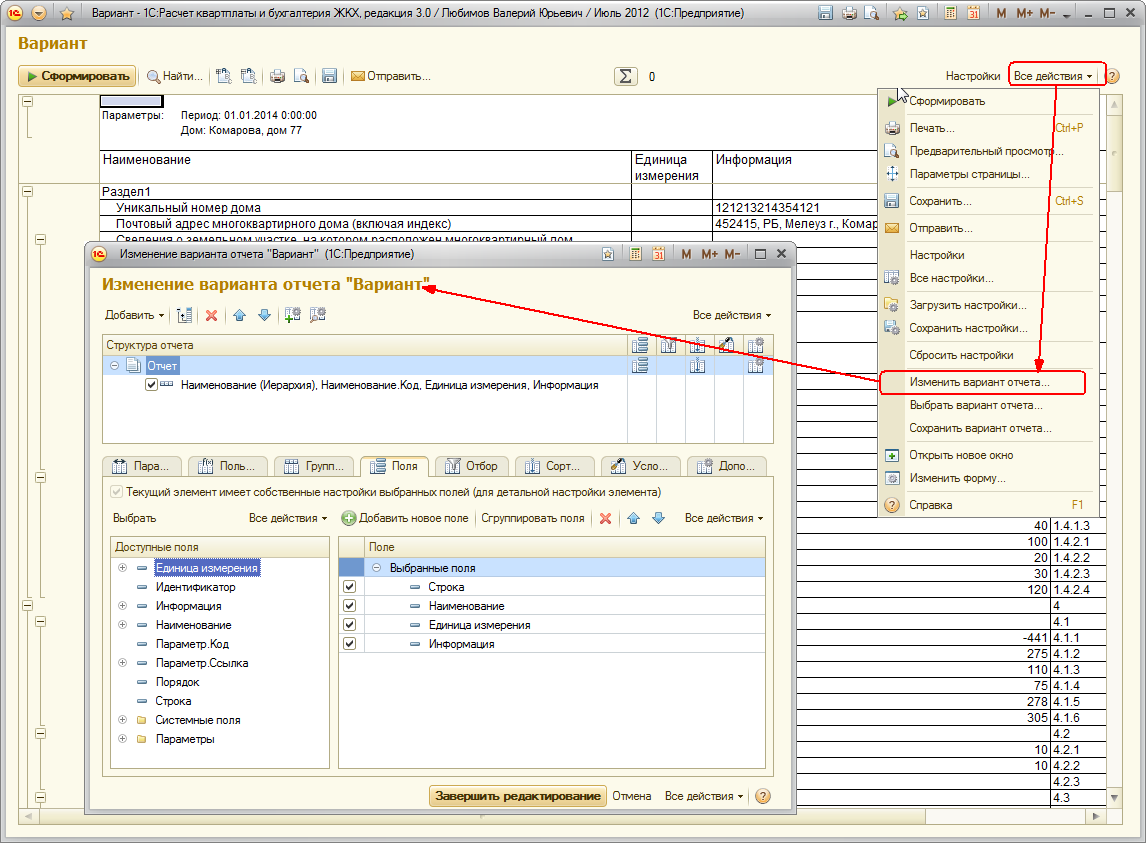Image resolution: width=1146 pixels, height=843 pixels.
Task: Click the Настройки link in main toolbar
Action: click(973, 76)
